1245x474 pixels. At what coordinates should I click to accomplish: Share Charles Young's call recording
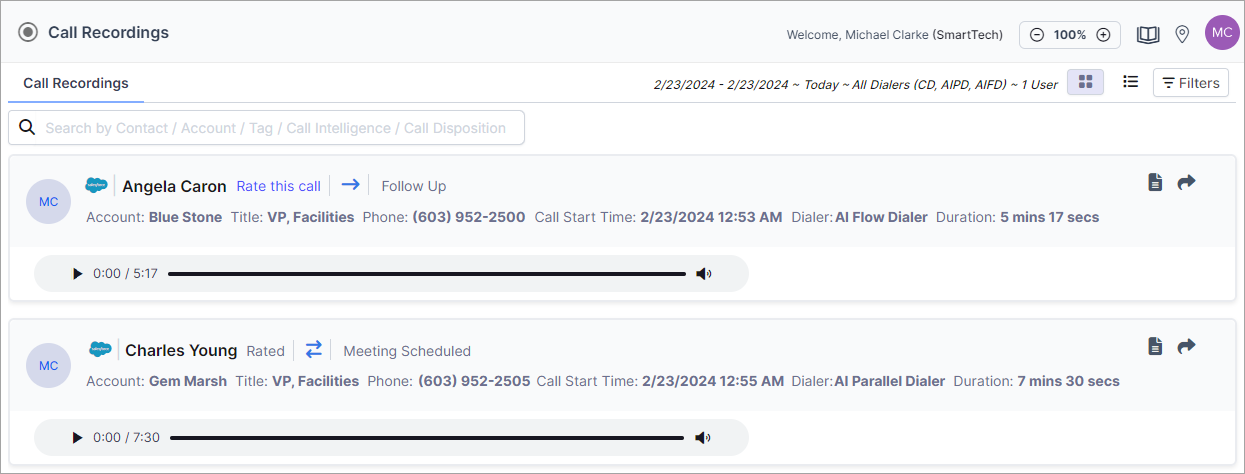[x=1186, y=346]
